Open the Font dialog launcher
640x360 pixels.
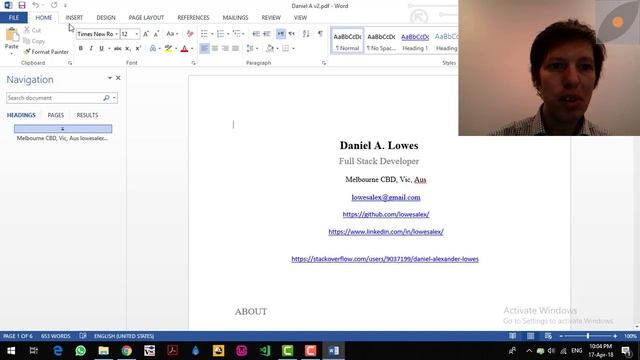(193, 63)
